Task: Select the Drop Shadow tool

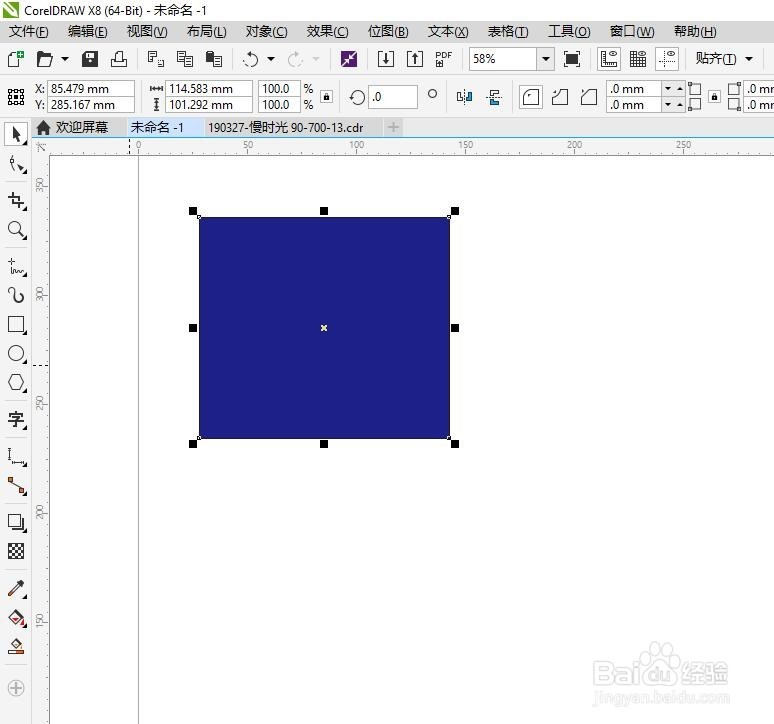Action: tap(17, 522)
